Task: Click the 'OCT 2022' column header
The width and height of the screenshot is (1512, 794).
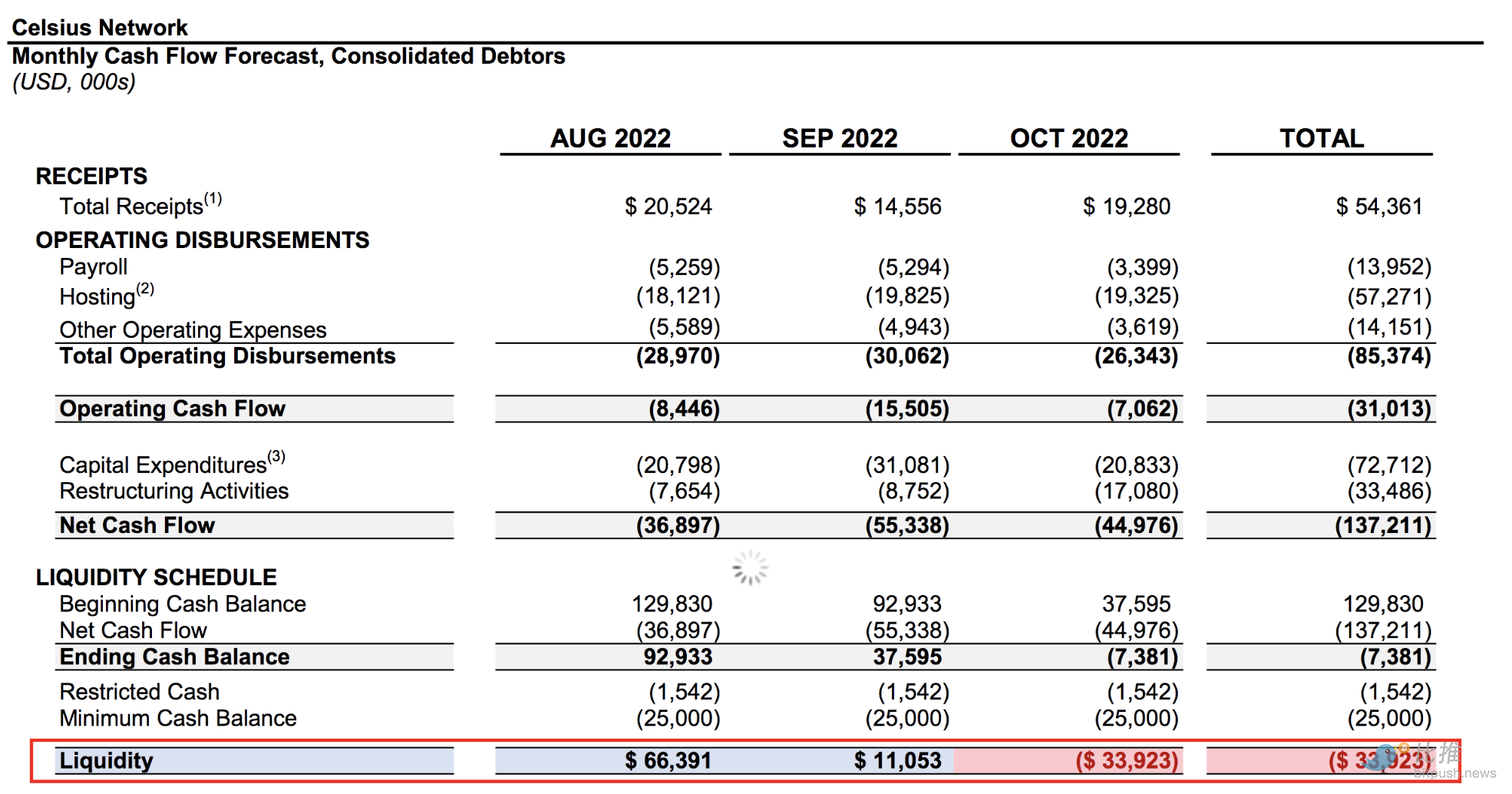Action: pyautogui.click(x=1069, y=138)
